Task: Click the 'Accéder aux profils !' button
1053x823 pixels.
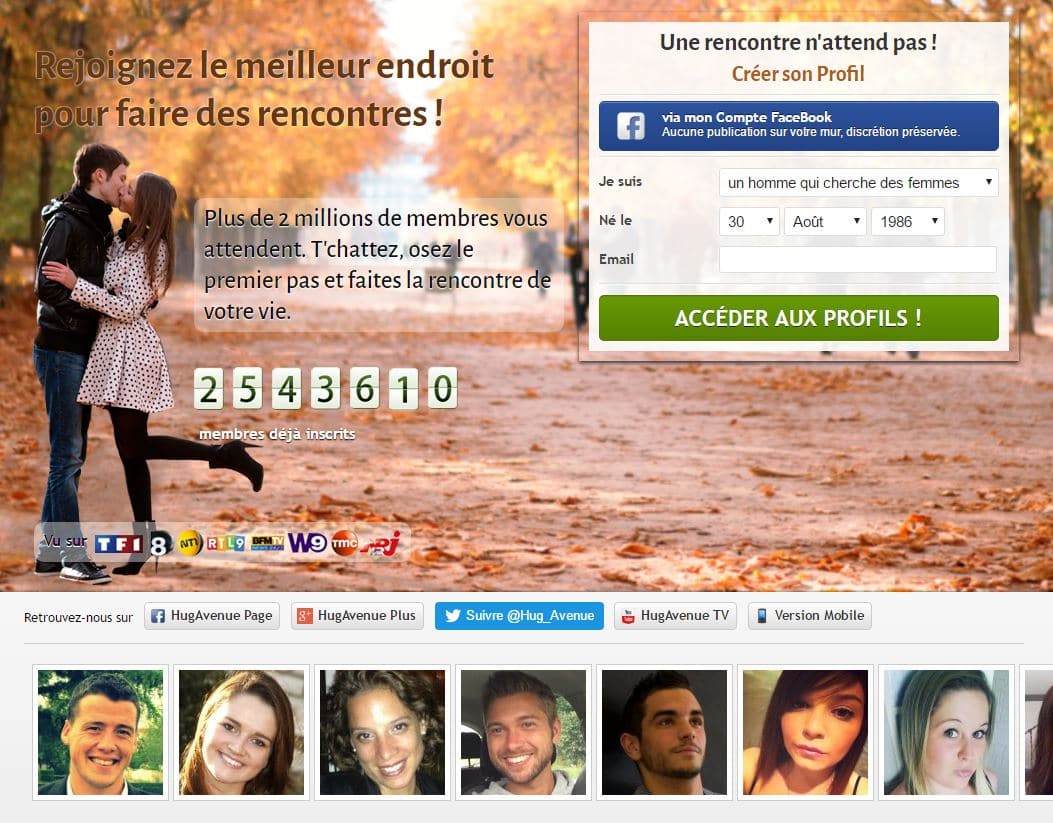Action: tap(798, 318)
